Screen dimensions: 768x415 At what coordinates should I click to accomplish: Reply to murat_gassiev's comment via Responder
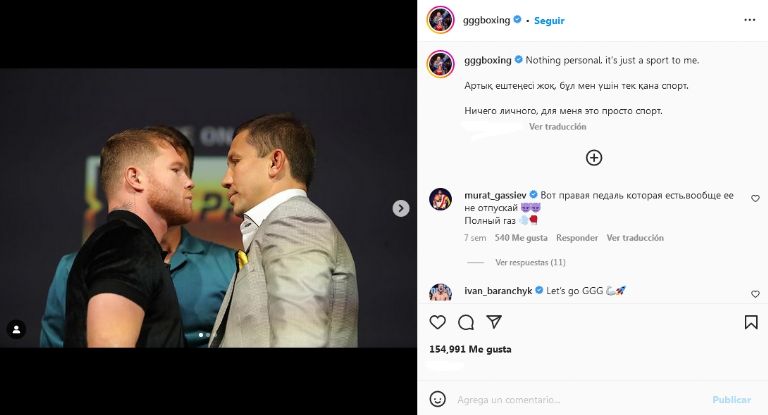click(577, 238)
